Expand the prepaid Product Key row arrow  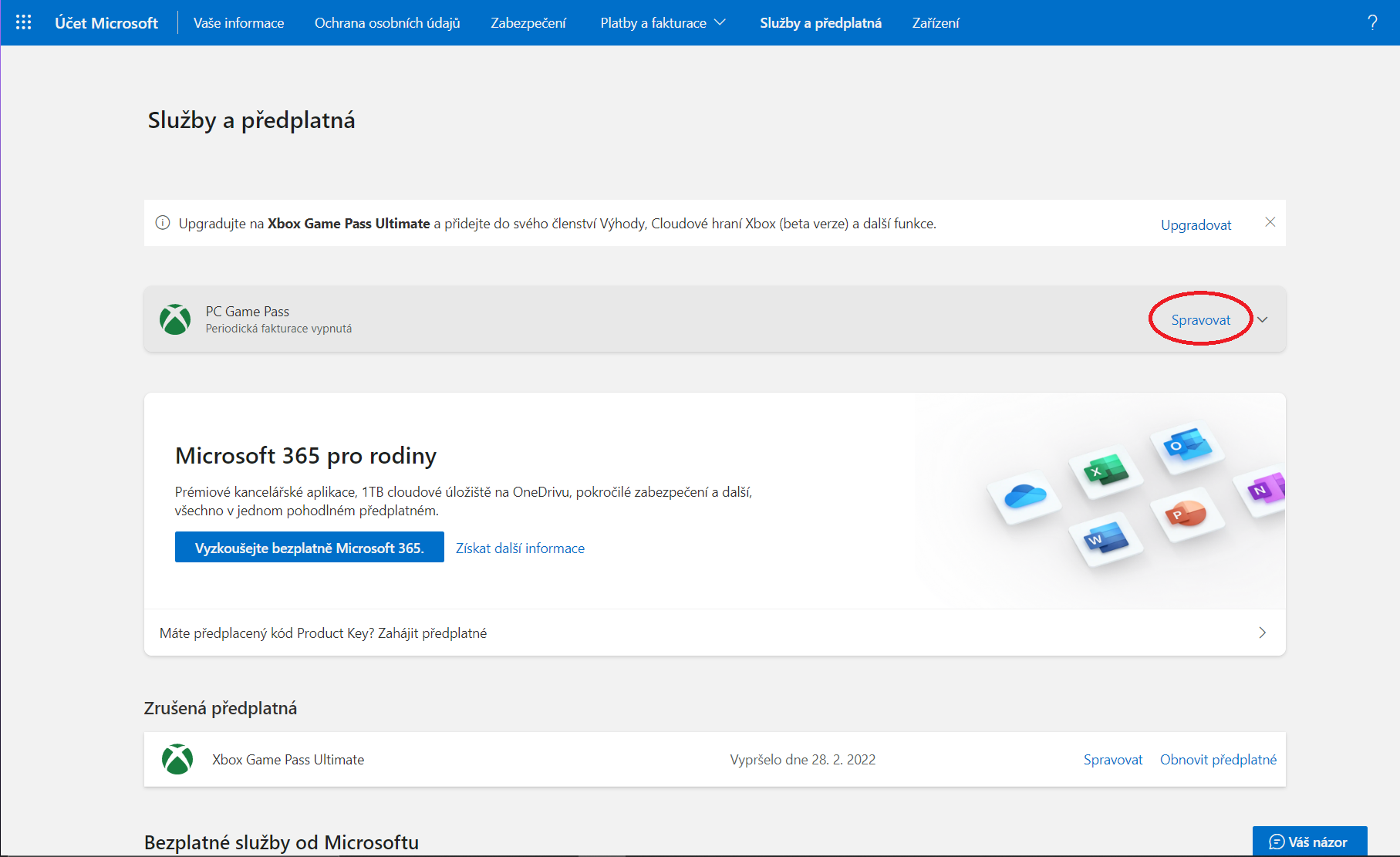[x=1262, y=633]
